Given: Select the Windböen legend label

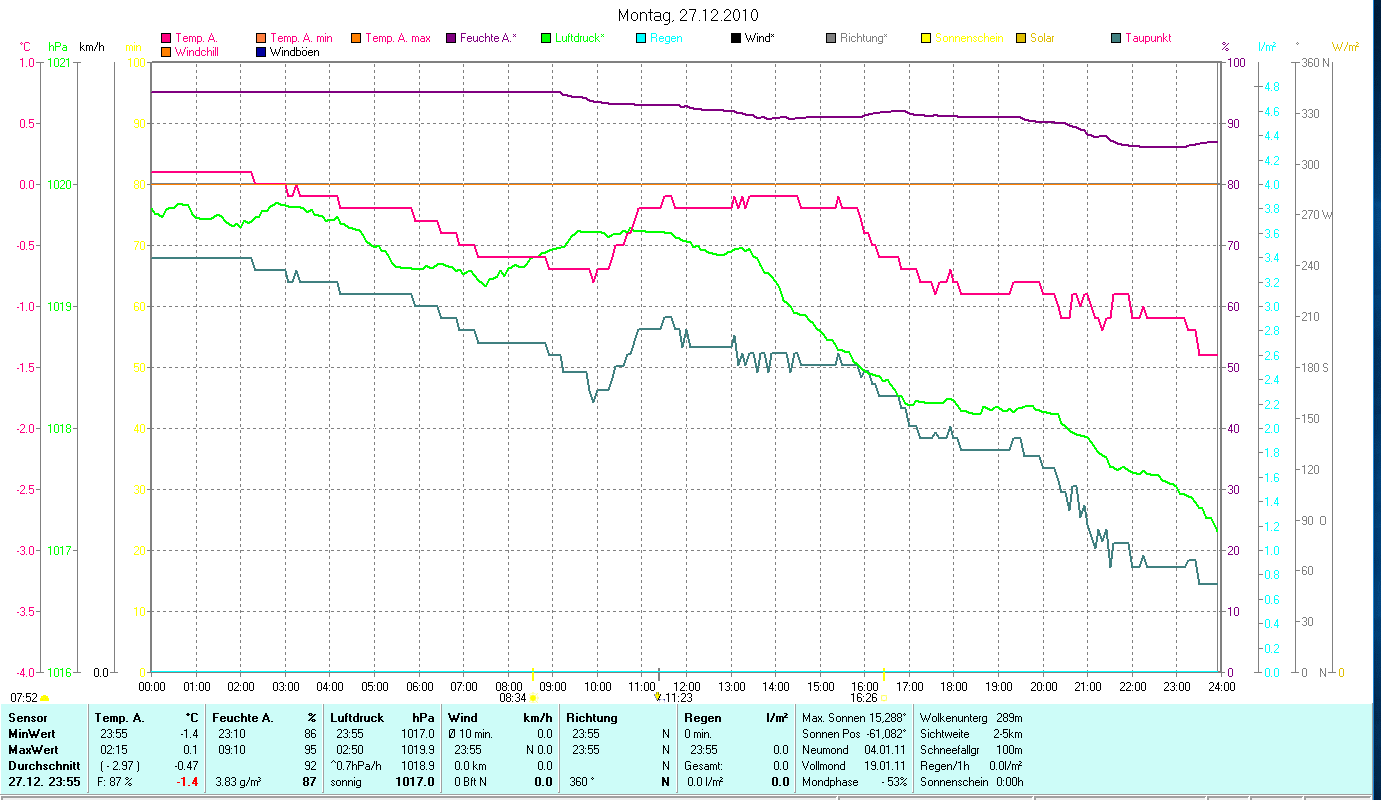Looking at the screenshot, I should [295, 51].
